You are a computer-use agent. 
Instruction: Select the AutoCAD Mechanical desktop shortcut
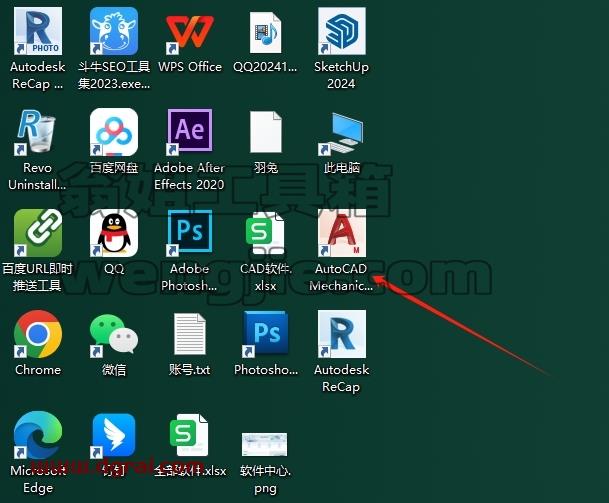[x=342, y=233]
